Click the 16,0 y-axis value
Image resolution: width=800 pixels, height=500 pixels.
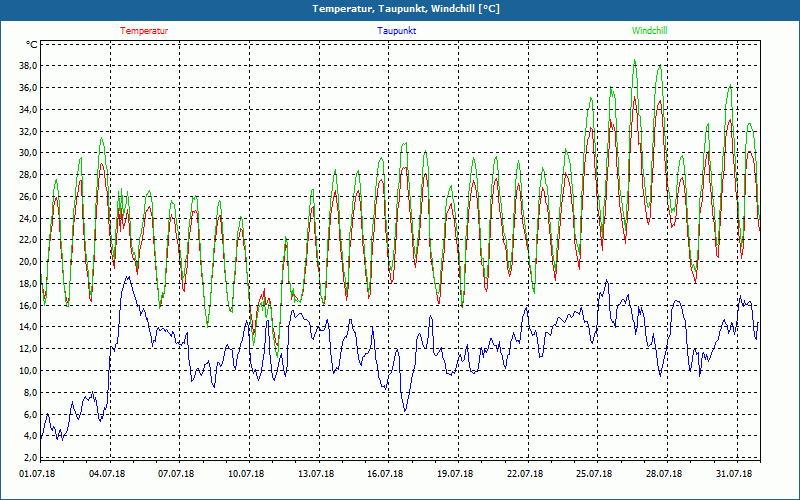[27, 305]
